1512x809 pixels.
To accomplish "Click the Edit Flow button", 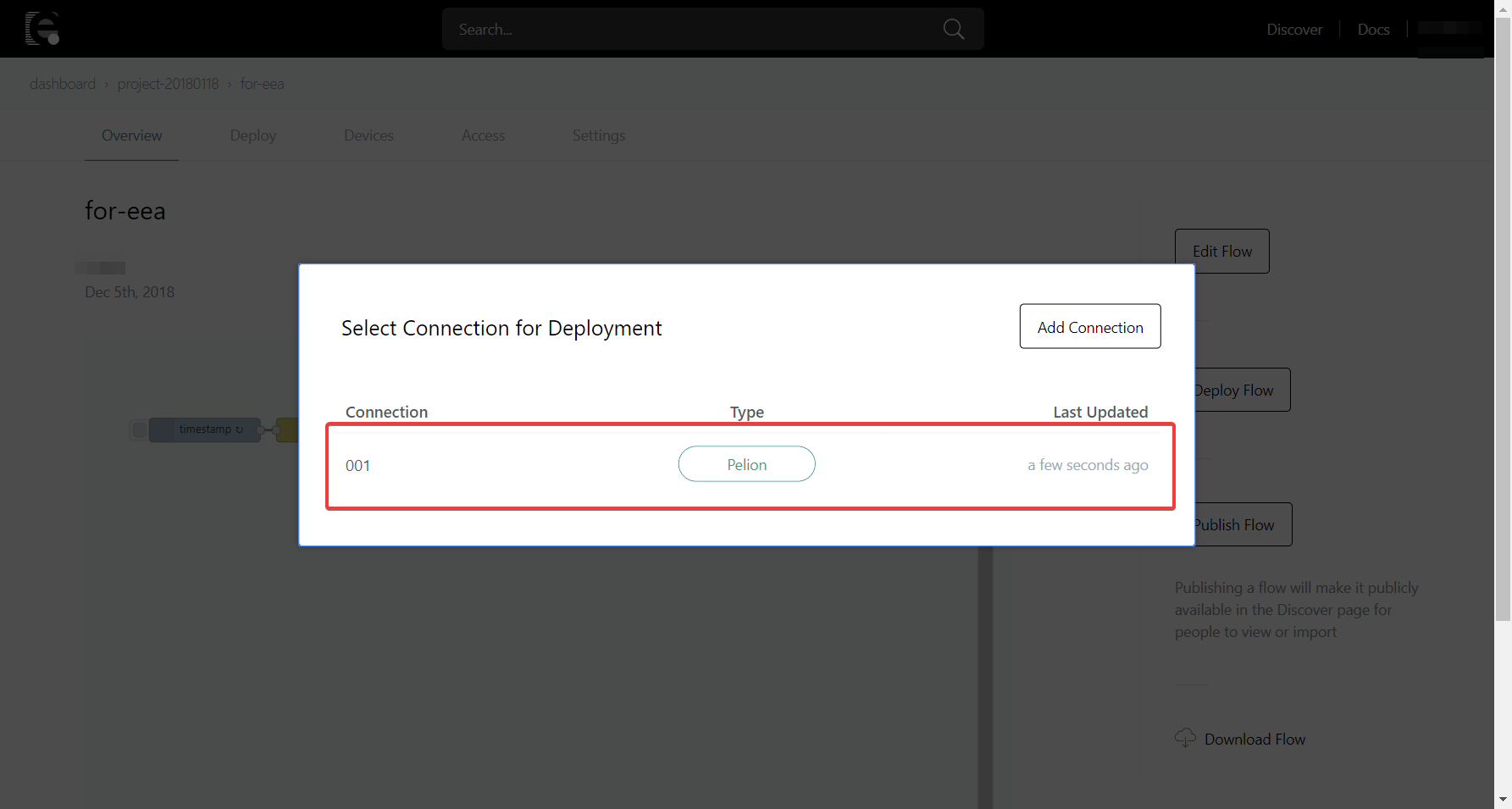I will click(1221, 251).
